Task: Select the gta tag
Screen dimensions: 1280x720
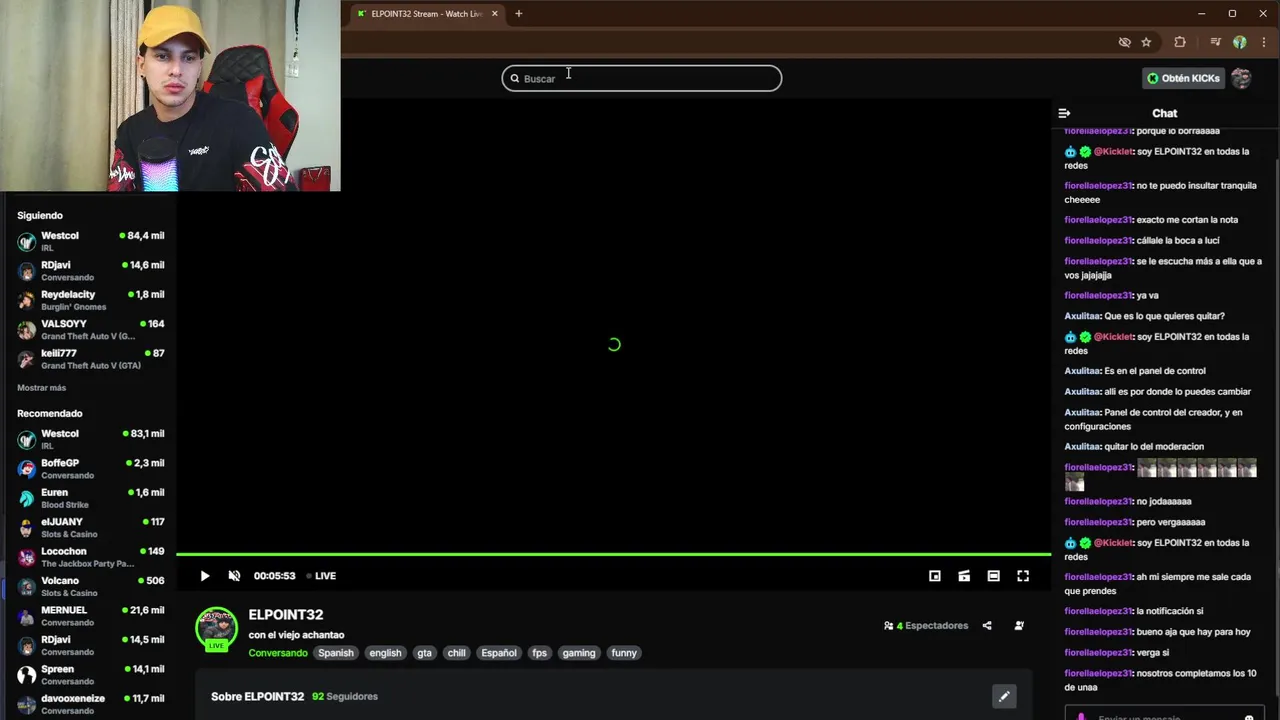Action: [425, 653]
